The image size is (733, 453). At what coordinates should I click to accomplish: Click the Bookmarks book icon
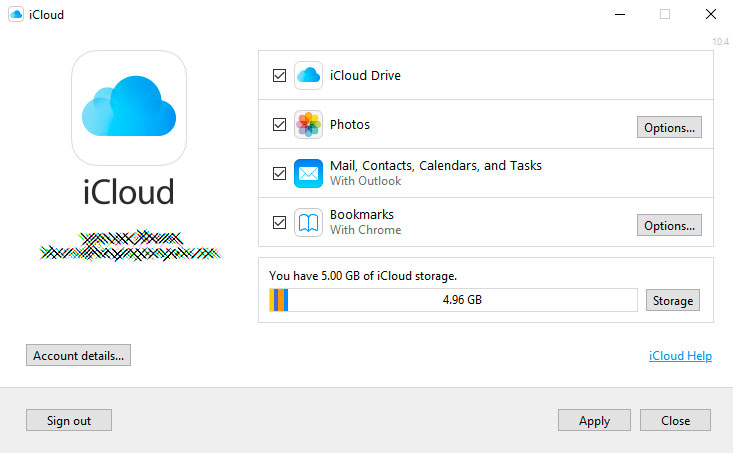(308, 223)
